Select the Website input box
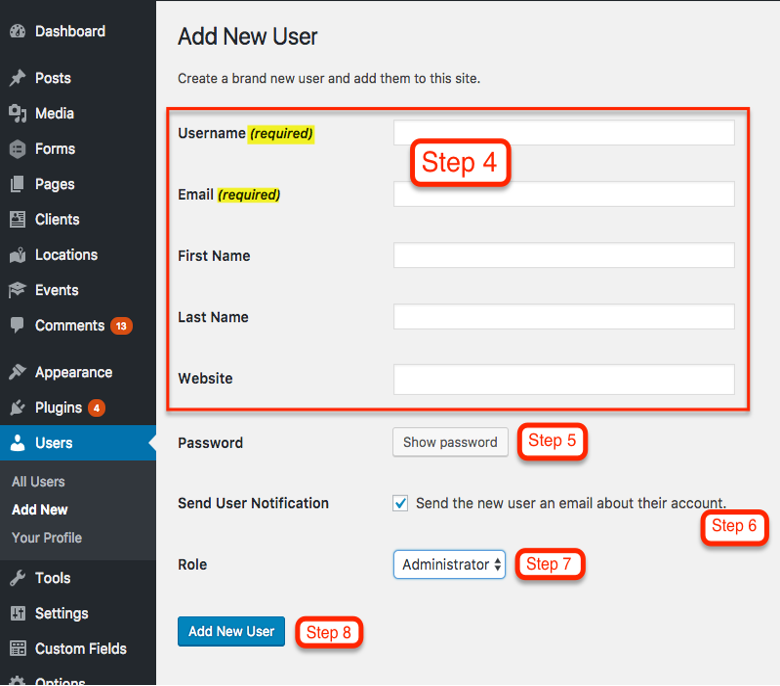Viewport: 780px width, 686px height. click(x=564, y=379)
